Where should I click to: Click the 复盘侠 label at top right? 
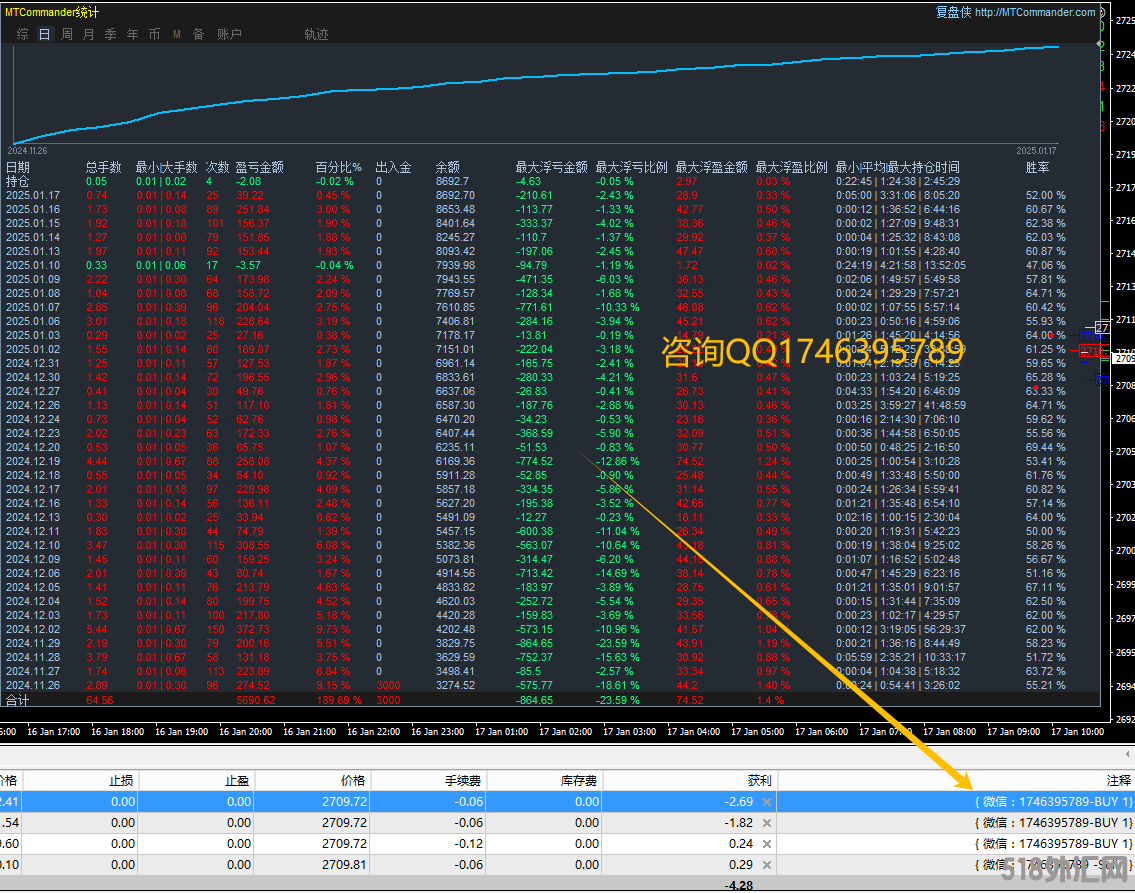(x=953, y=12)
